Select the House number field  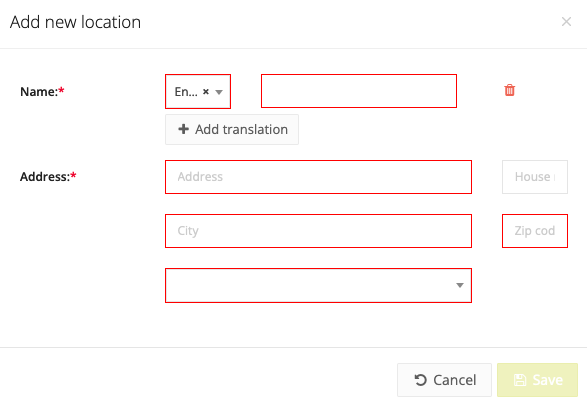point(535,177)
